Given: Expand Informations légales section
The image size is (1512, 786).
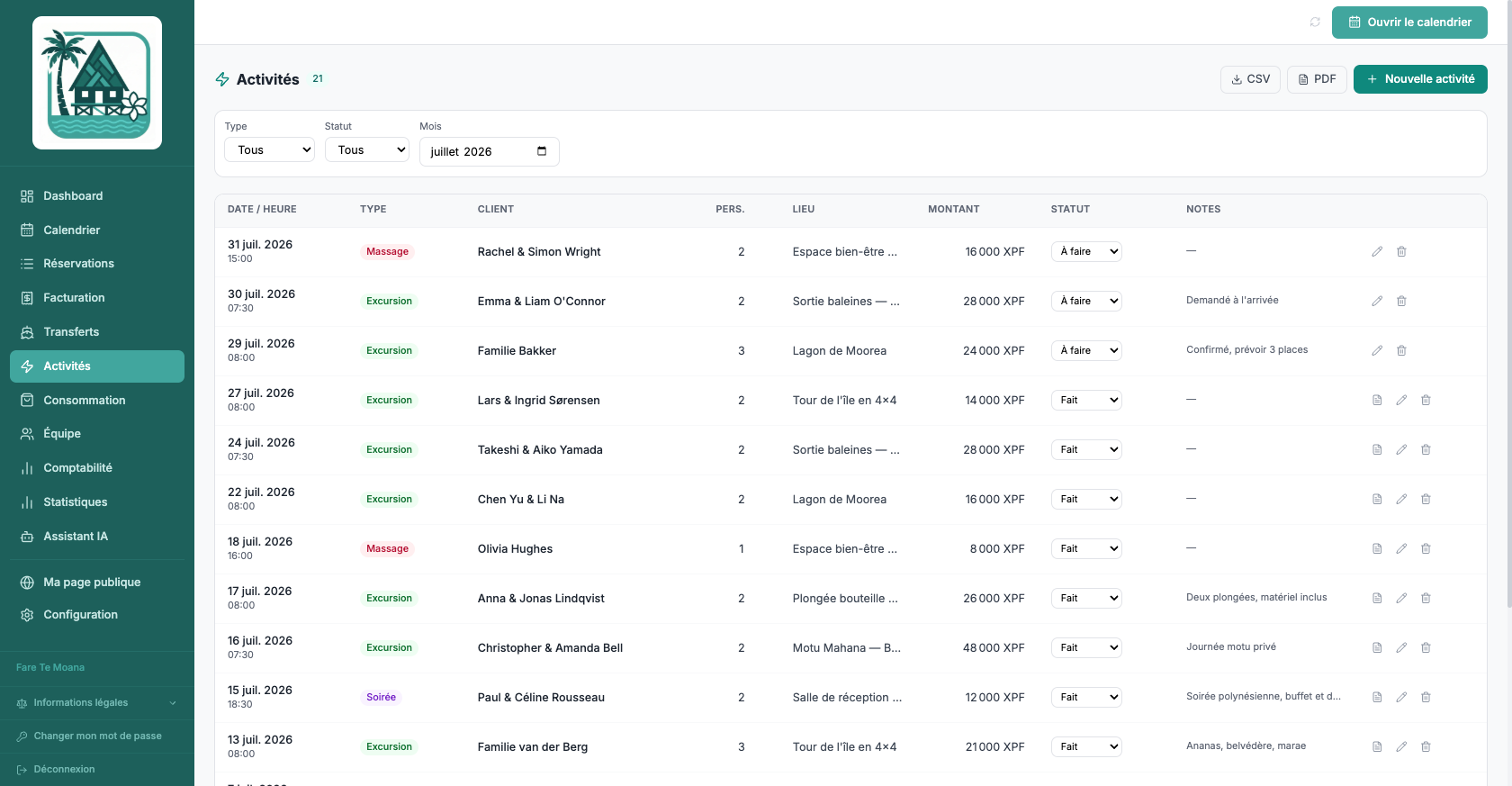Looking at the screenshot, I should (x=97, y=703).
